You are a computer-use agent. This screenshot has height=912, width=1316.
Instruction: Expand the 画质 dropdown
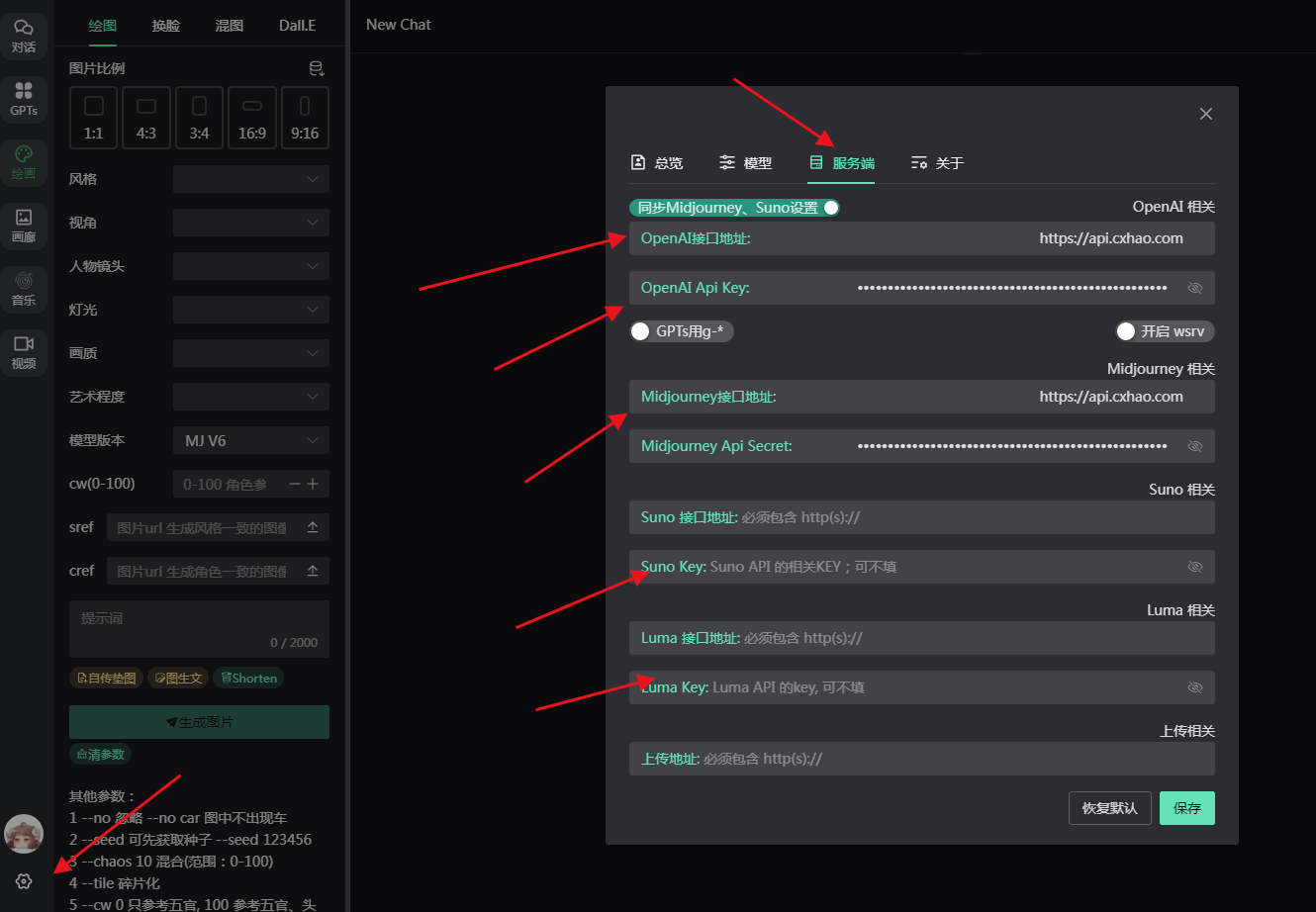point(251,353)
